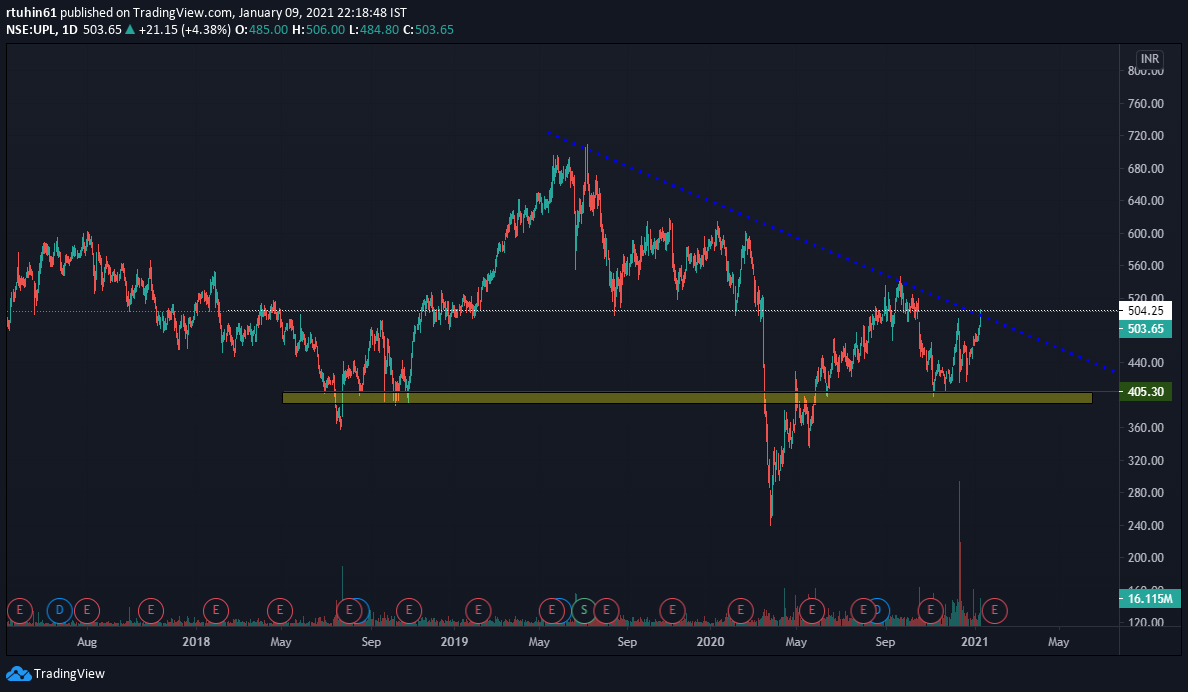Viewport: 1188px width, 692px height.
Task: Click the rtuhin61 author name
Action: (x=31, y=13)
